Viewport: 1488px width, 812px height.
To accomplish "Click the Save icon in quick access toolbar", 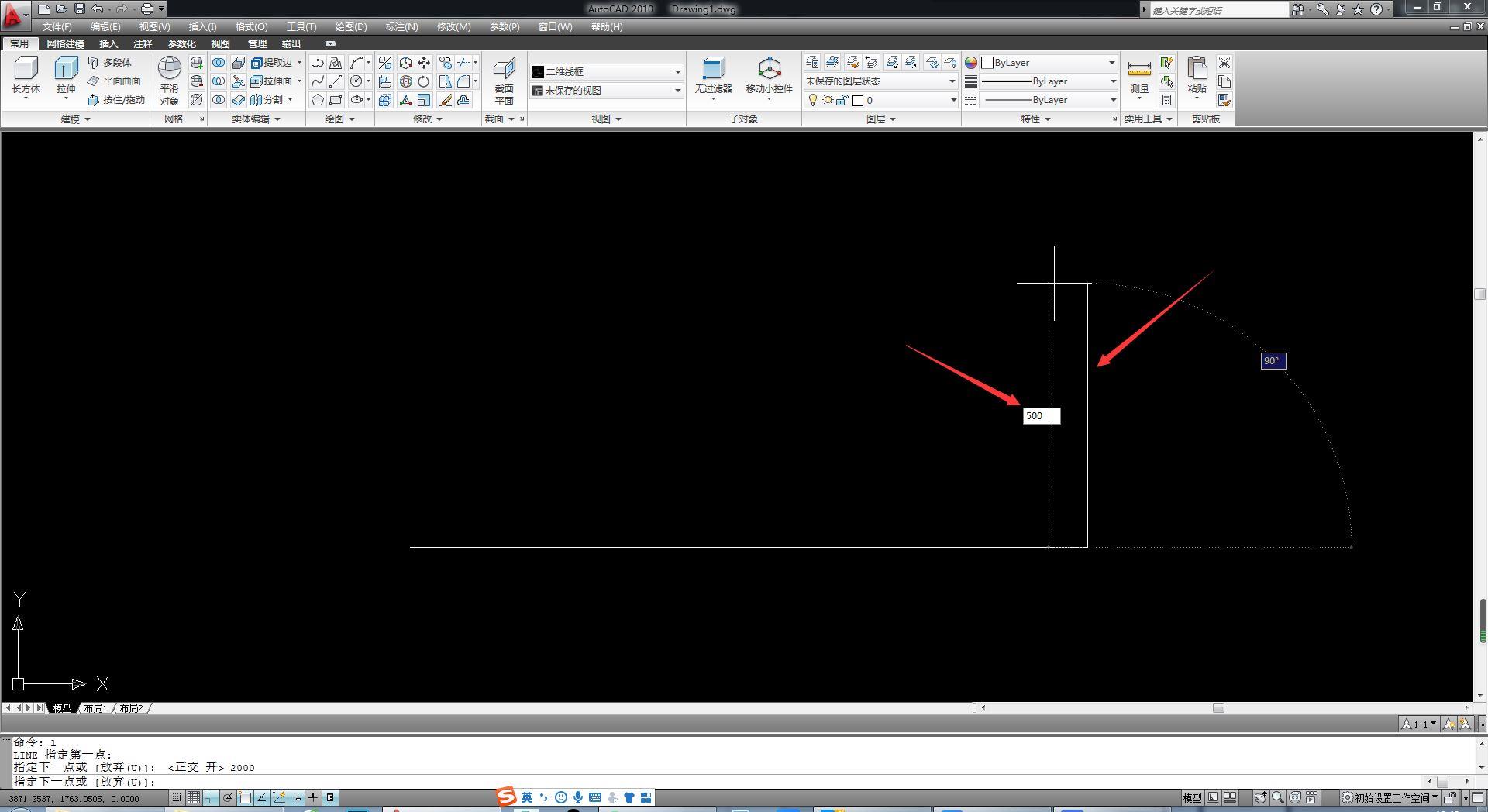I will tap(79, 9).
